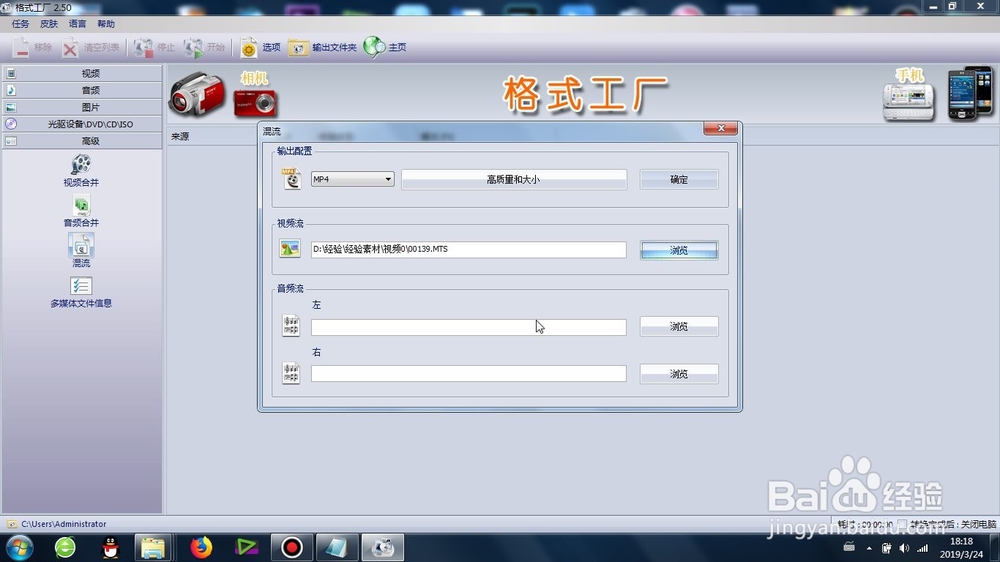Image resolution: width=1000 pixels, height=562 pixels.
Task: Open File Explorer from the taskbar
Action: point(153,547)
